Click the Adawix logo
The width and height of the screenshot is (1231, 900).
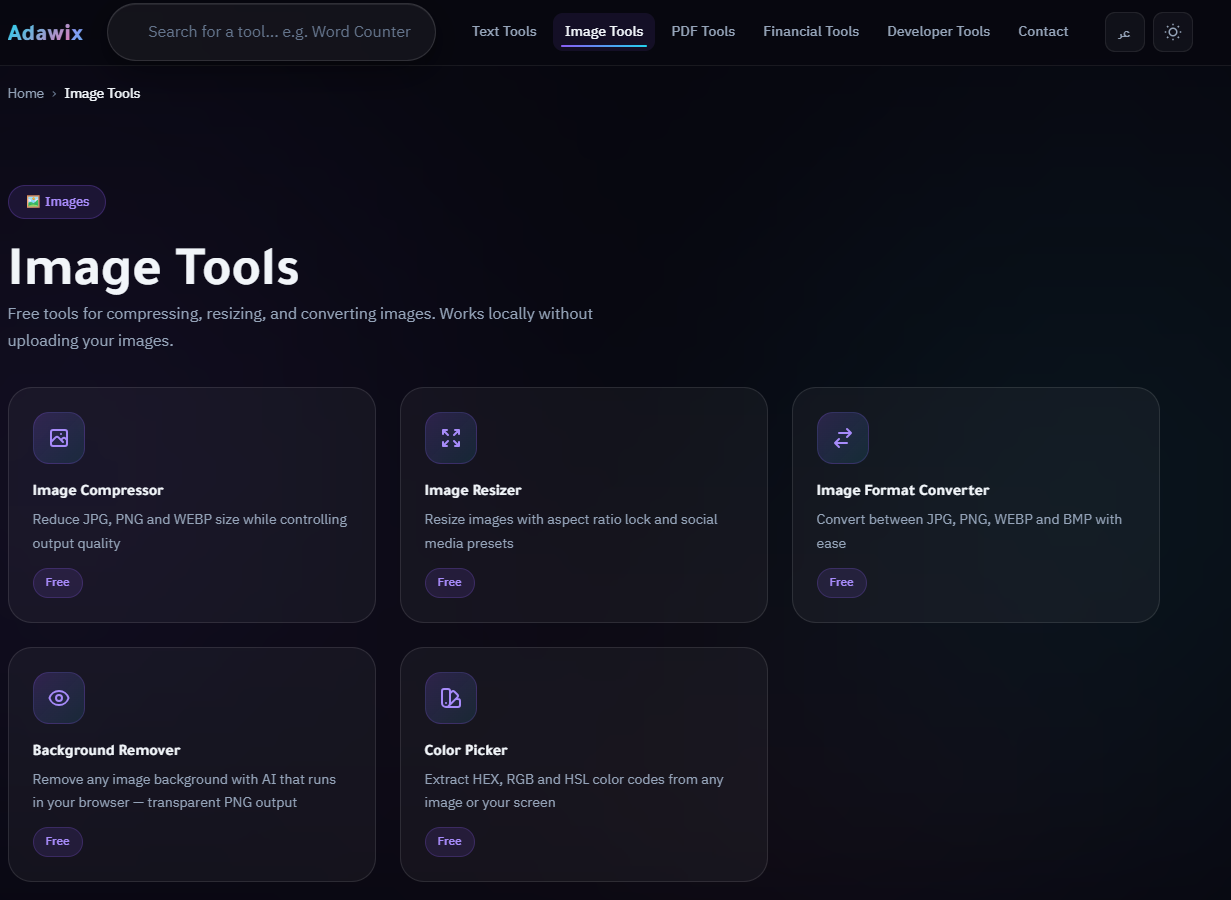click(45, 32)
